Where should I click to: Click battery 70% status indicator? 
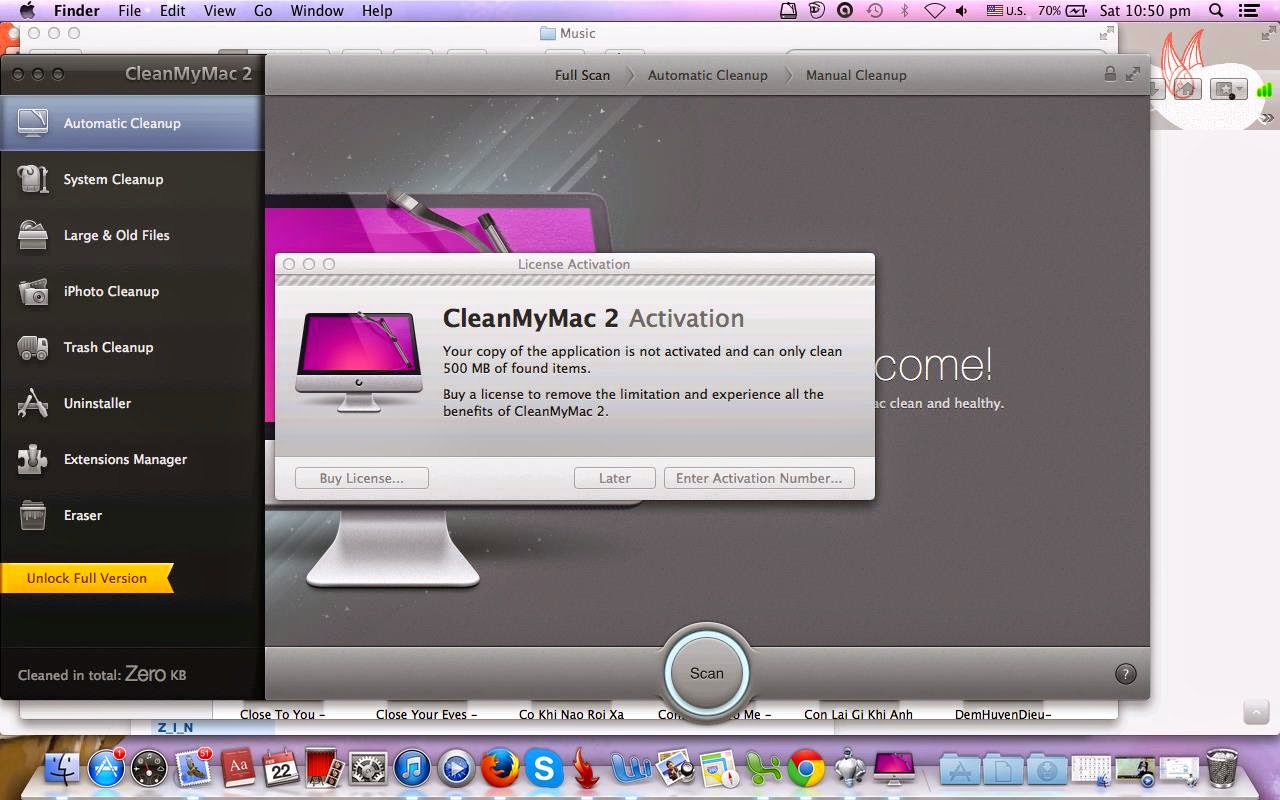(1061, 11)
